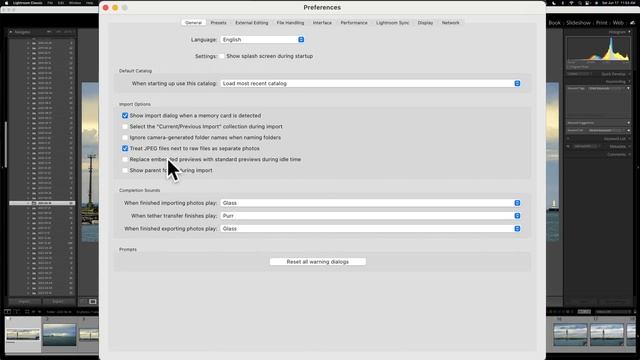Viewport: 640px width, 360px height.
Task: Collapse the Histogram panel in Lightroom
Action: click(x=629, y=32)
